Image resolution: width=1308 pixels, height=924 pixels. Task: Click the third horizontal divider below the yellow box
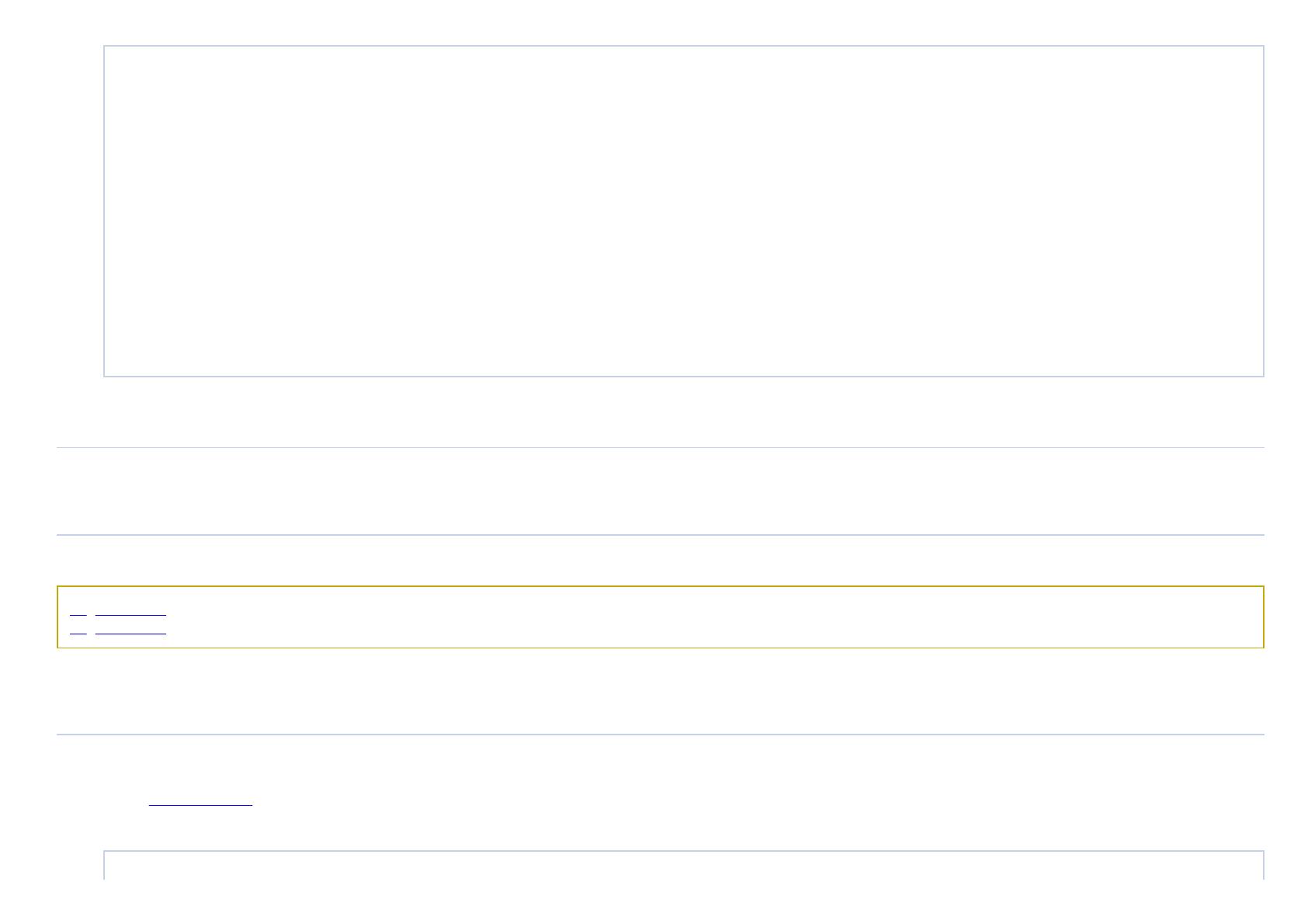click(660, 734)
